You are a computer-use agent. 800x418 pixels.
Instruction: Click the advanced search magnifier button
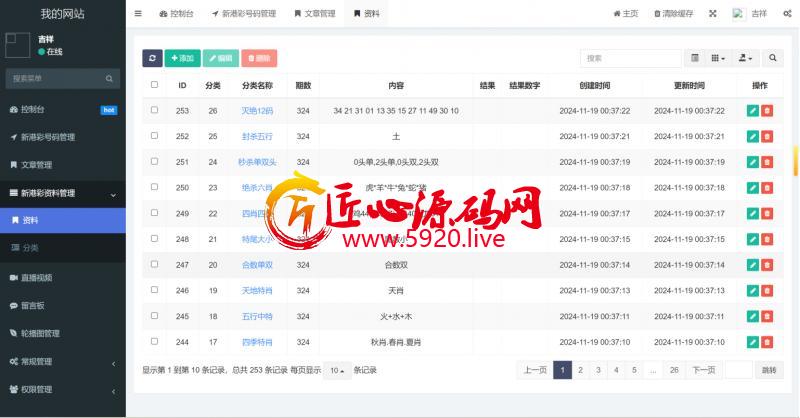(775, 59)
